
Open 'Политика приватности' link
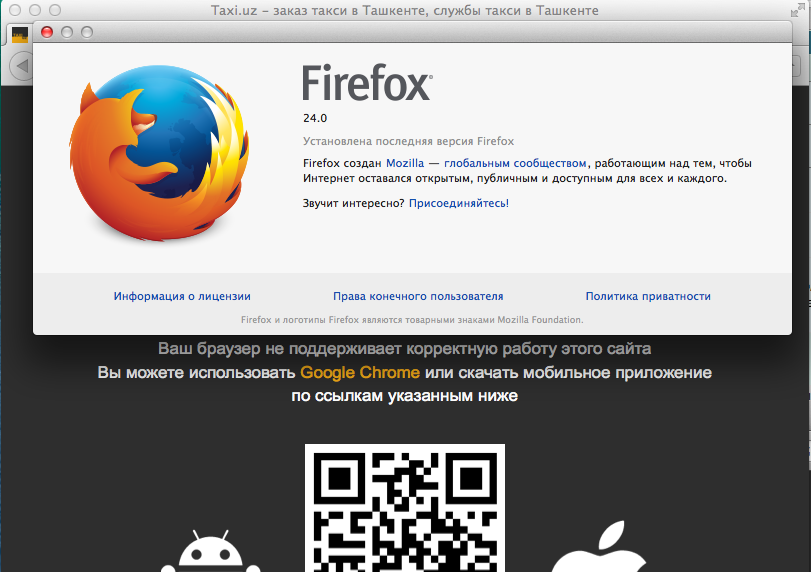648,296
